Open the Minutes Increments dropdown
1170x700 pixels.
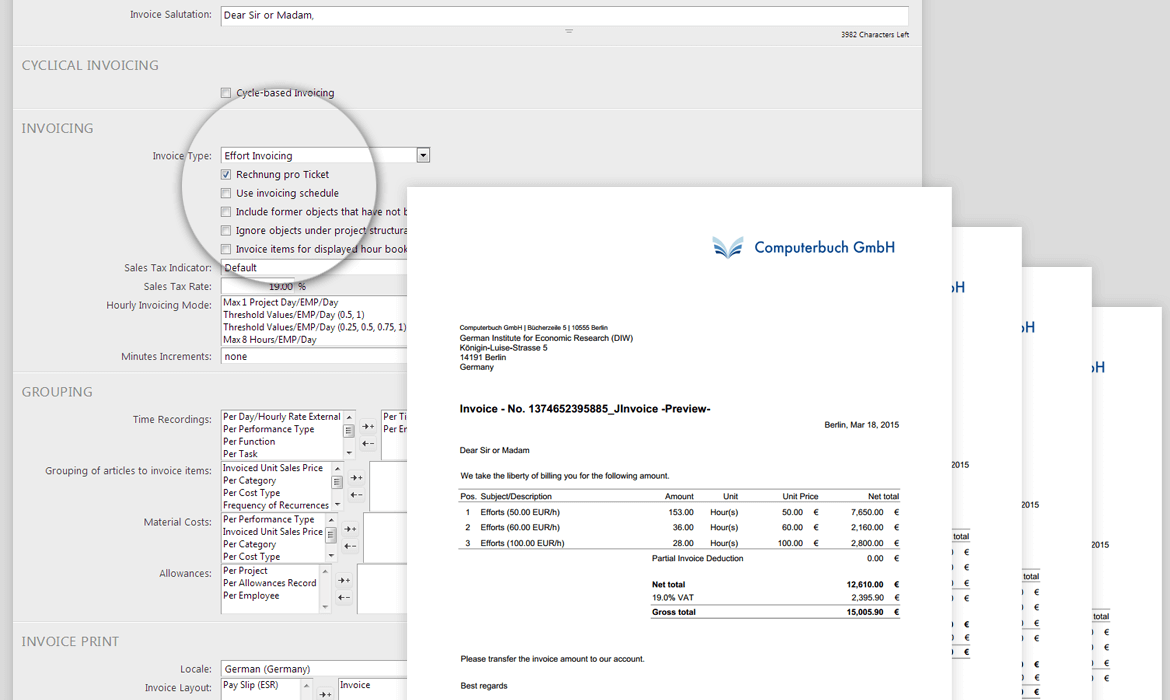(314, 357)
